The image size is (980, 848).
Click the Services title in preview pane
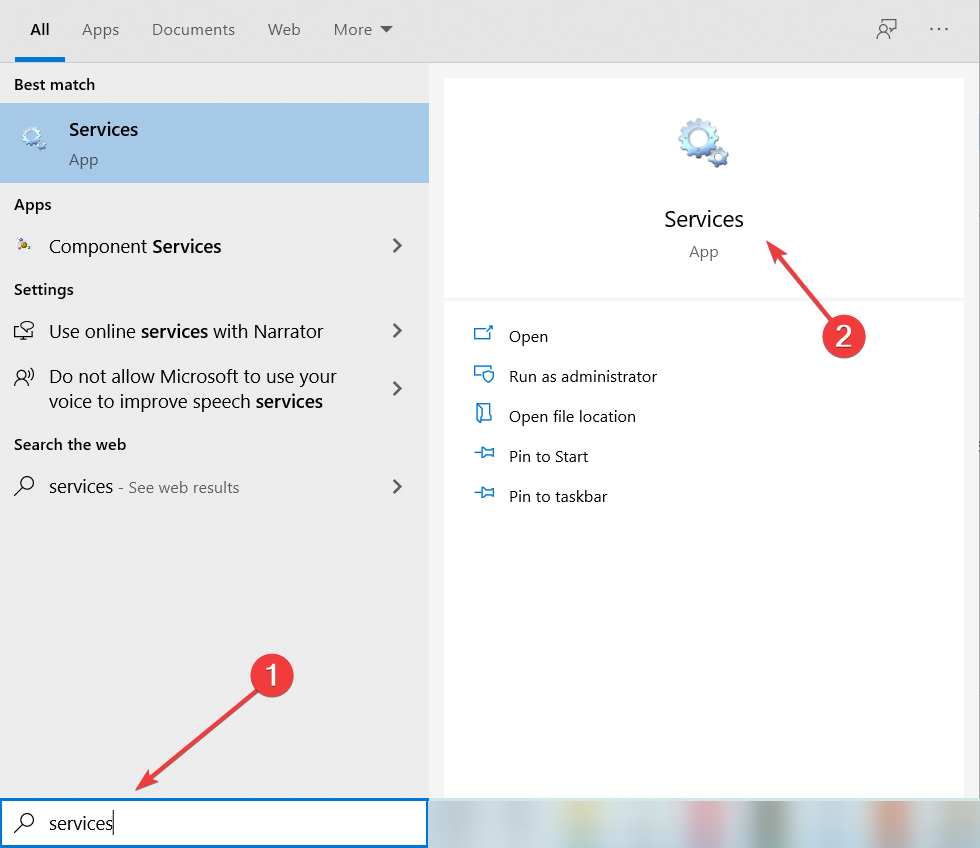tap(704, 219)
